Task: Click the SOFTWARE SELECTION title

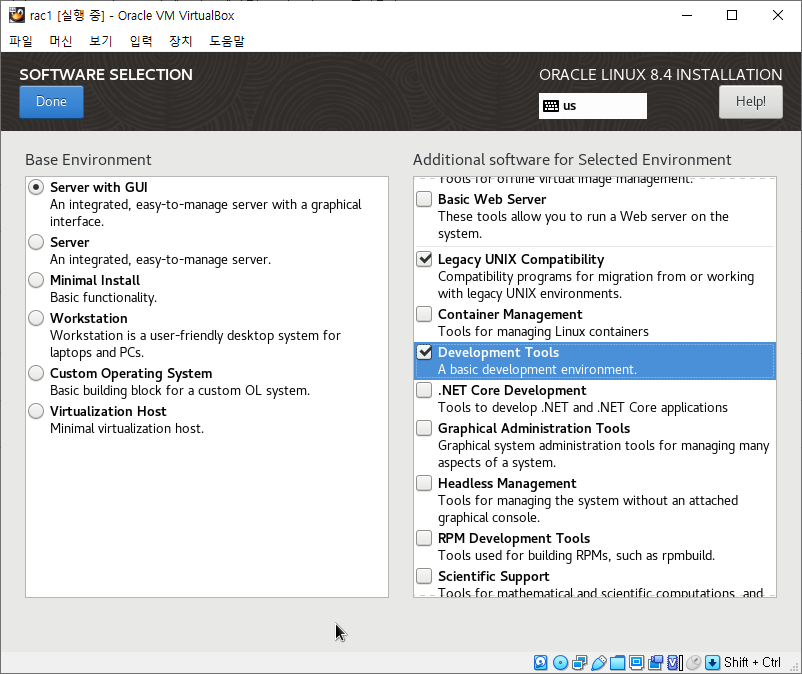Action: 106,75
